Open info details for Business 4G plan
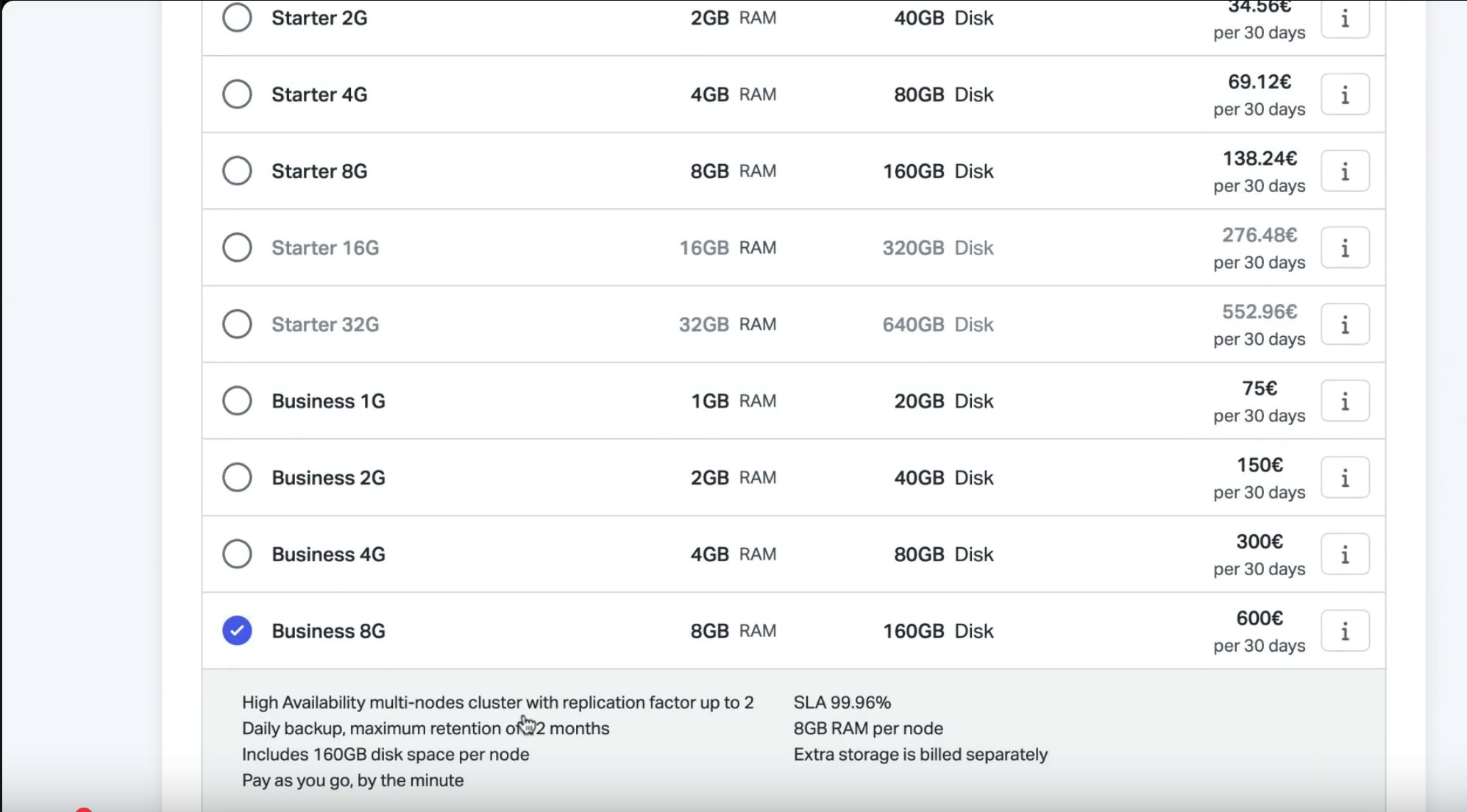Viewport: 1467px width, 812px height. 1345,554
